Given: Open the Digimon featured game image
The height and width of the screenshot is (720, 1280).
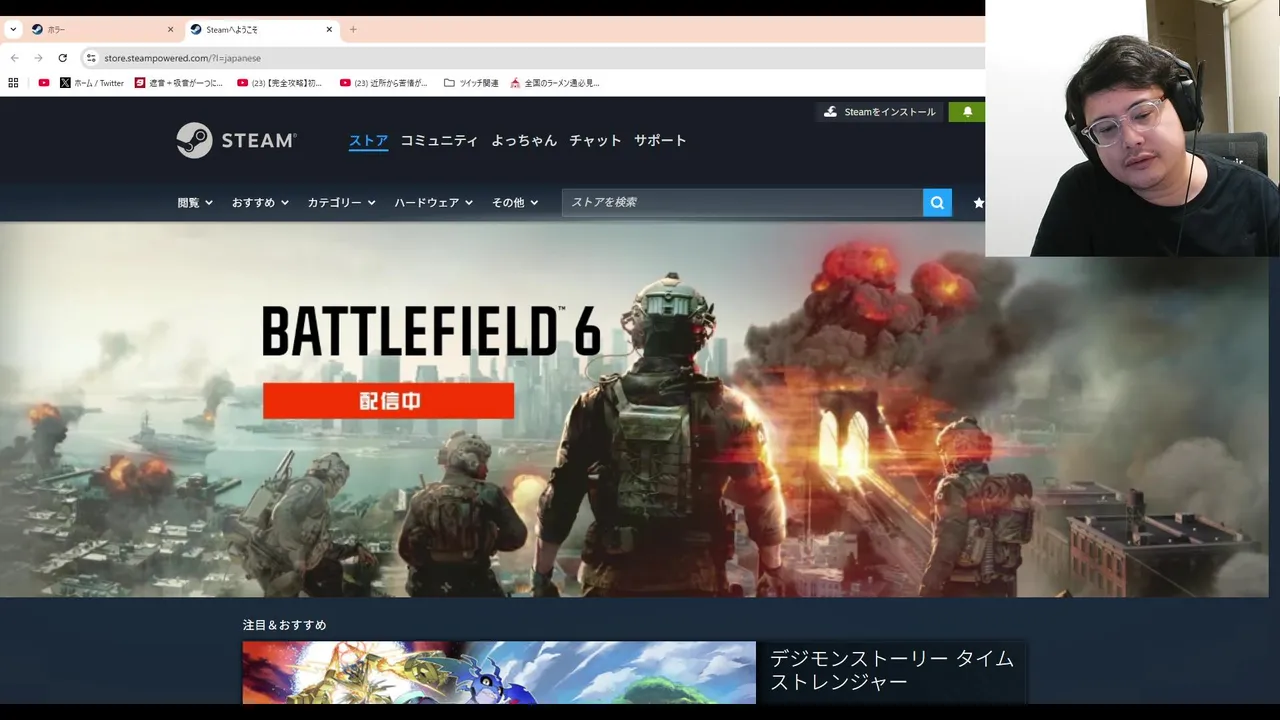Looking at the screenshot, I should click(x=499, y=672).
